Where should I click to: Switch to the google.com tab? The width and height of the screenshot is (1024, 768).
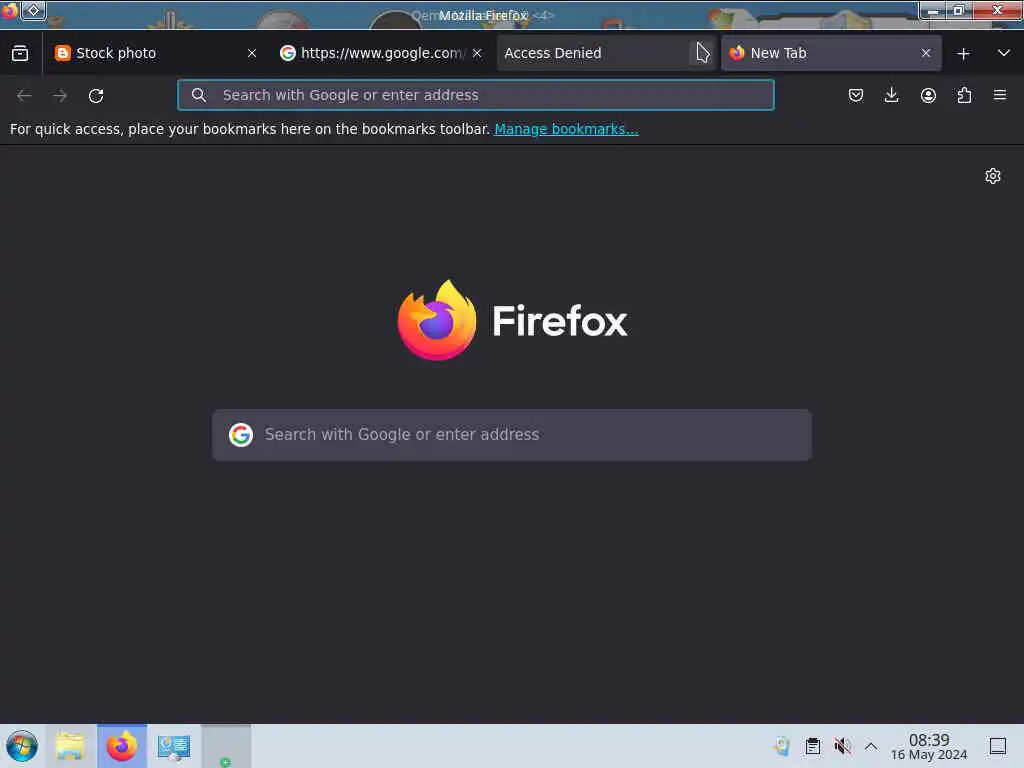tap(381, 54)
